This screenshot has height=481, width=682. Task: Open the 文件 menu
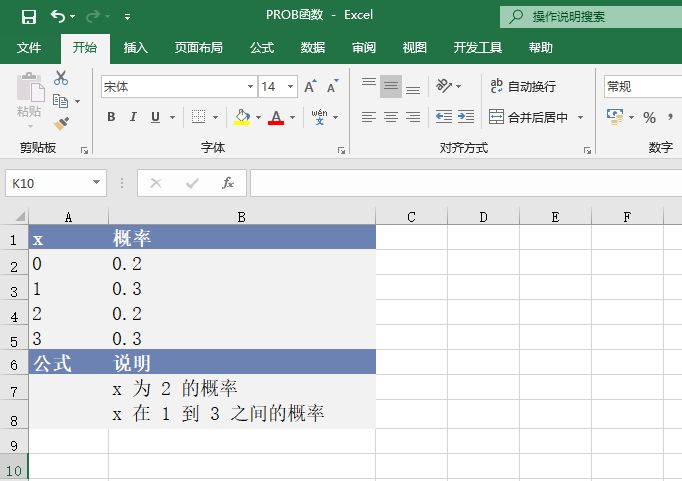30,47
